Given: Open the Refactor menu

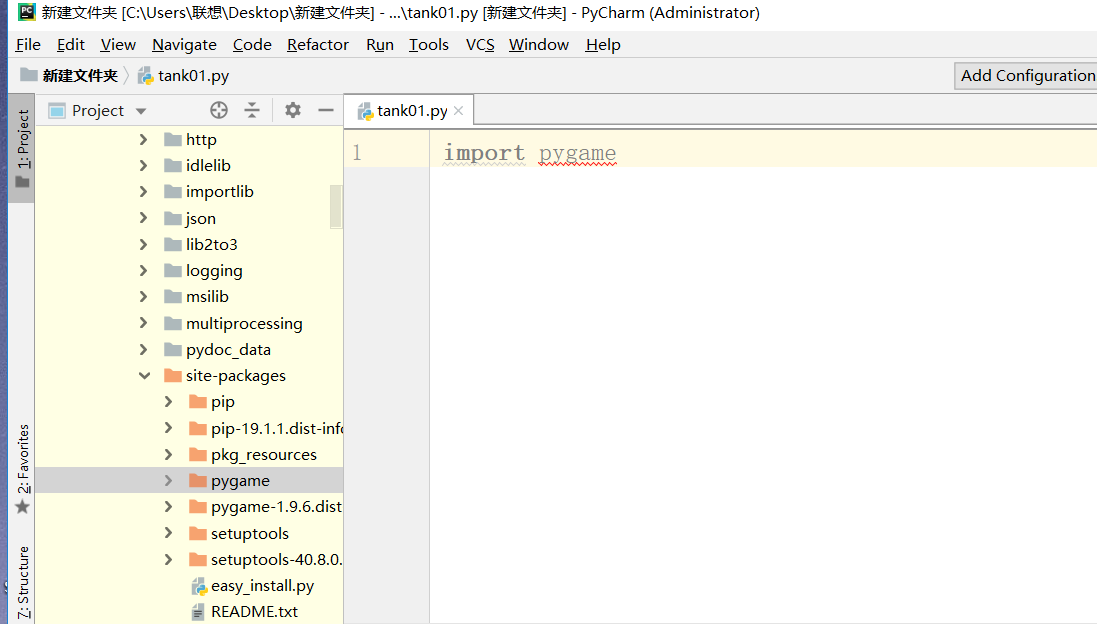Looking at the screenshot, I should (318, 45).
